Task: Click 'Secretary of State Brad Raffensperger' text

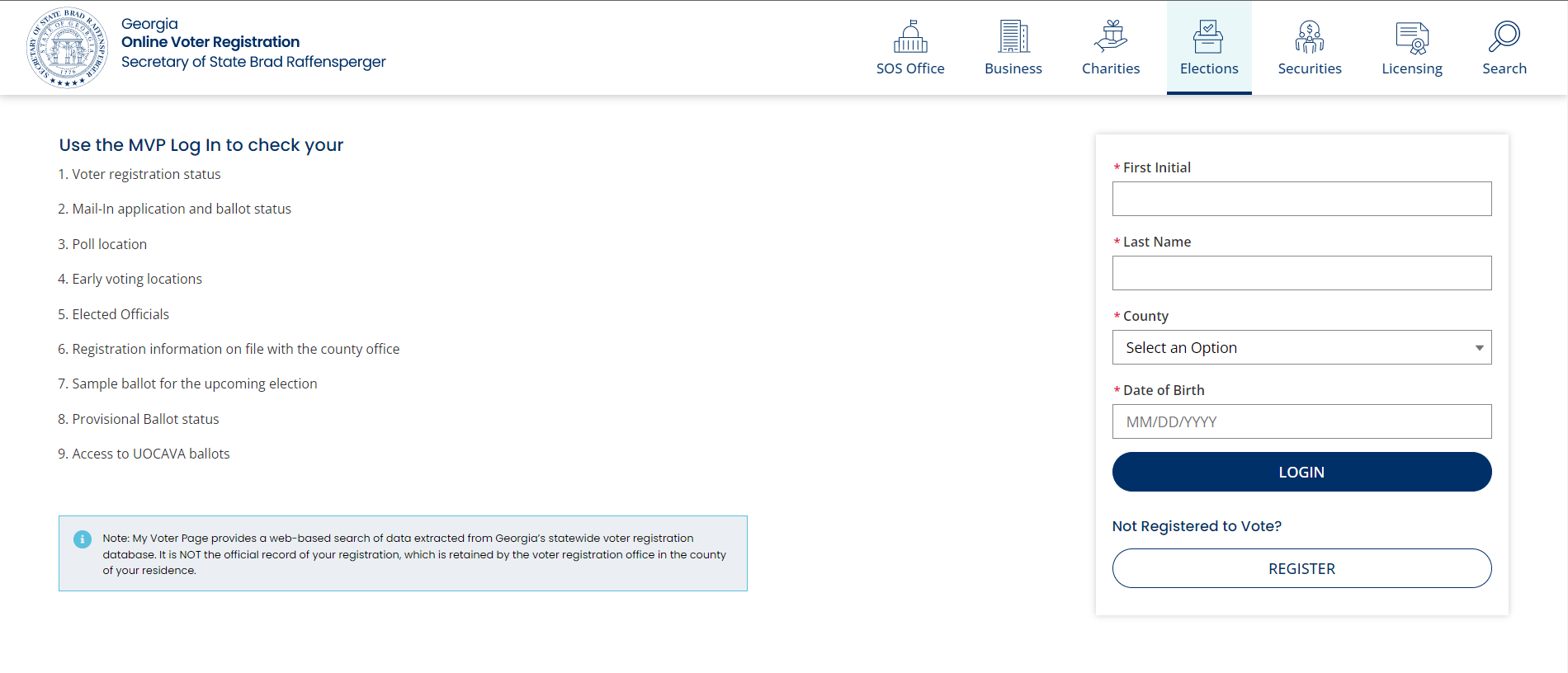Action: click(x=253, y=62)
